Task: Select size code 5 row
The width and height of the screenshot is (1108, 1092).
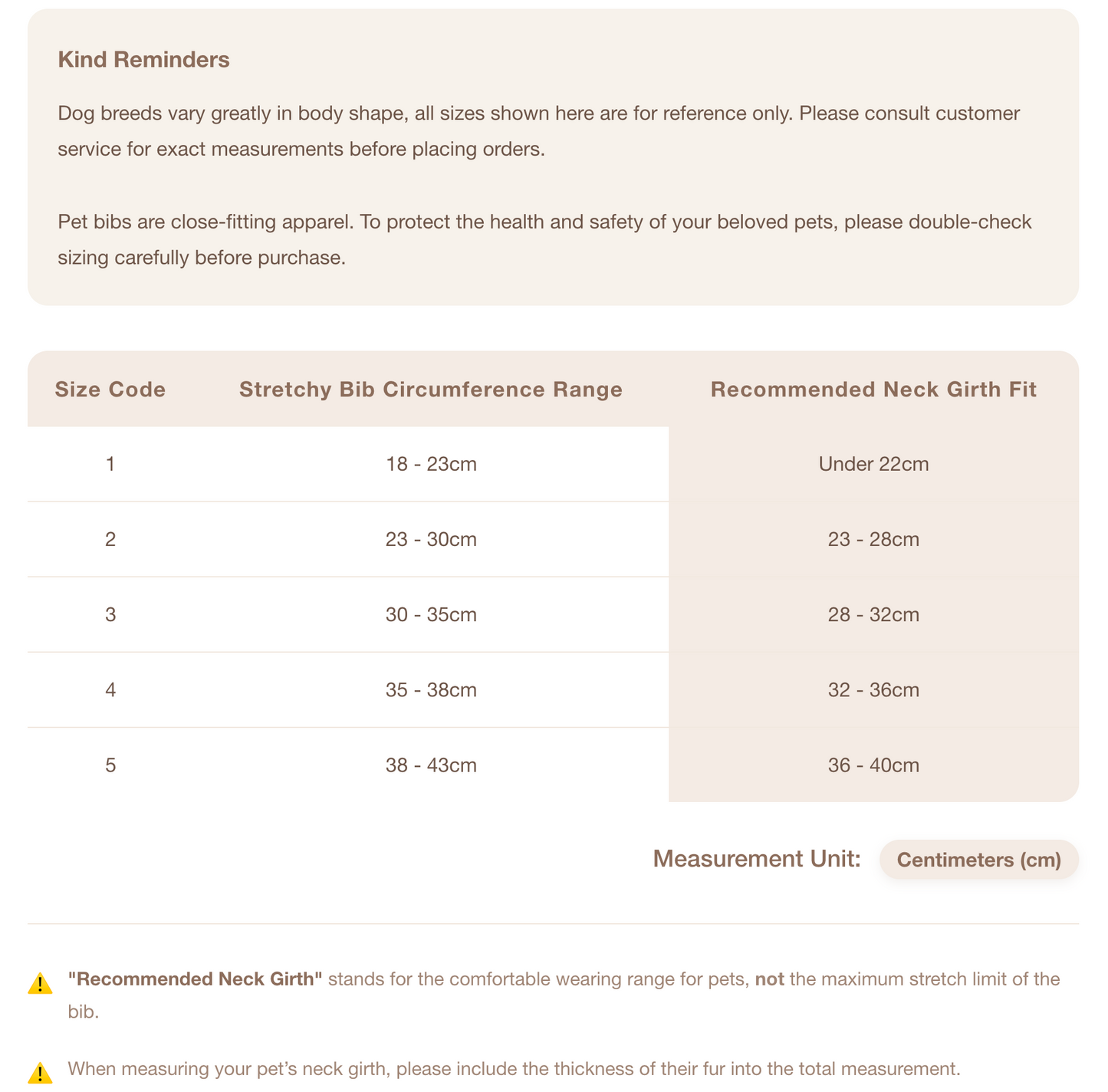Action: pyautogui.click(x=553, y=765)
